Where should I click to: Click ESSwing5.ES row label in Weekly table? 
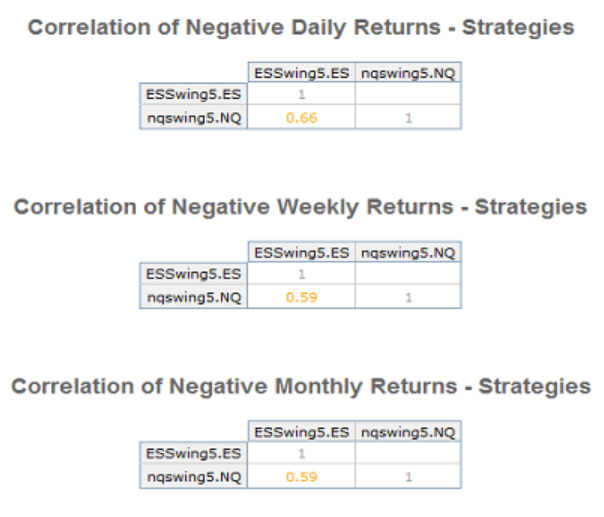click(194, 274)
